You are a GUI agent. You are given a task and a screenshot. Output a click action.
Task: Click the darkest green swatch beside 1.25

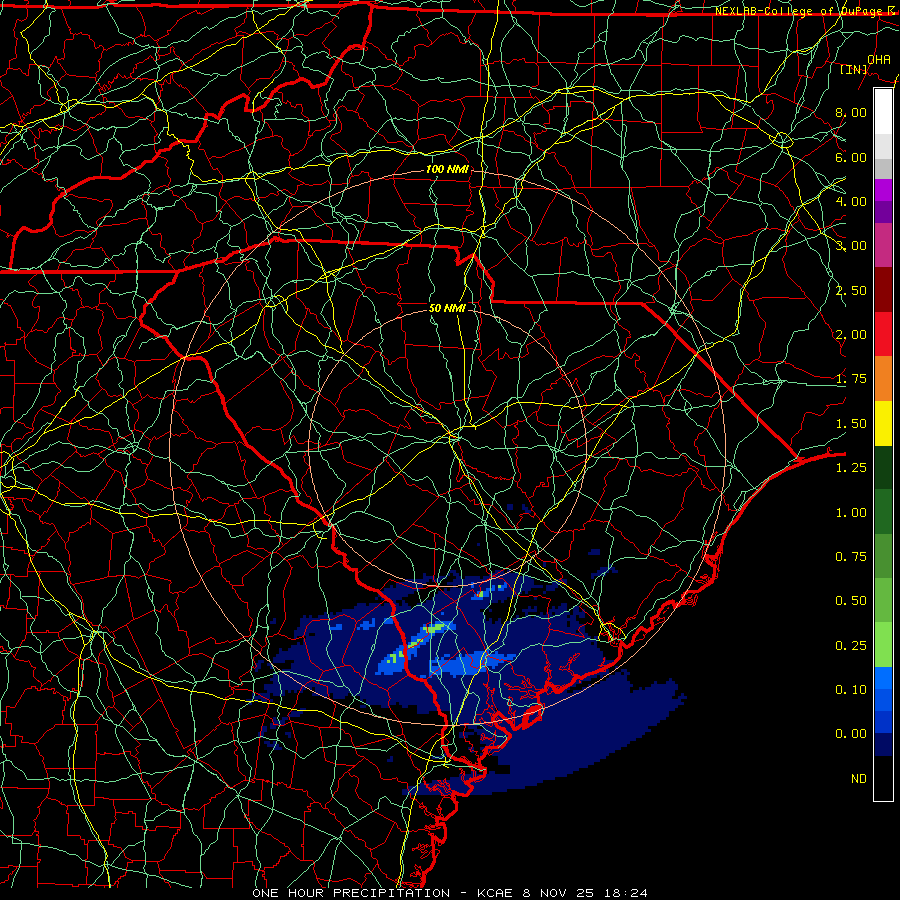coord(883,467)
